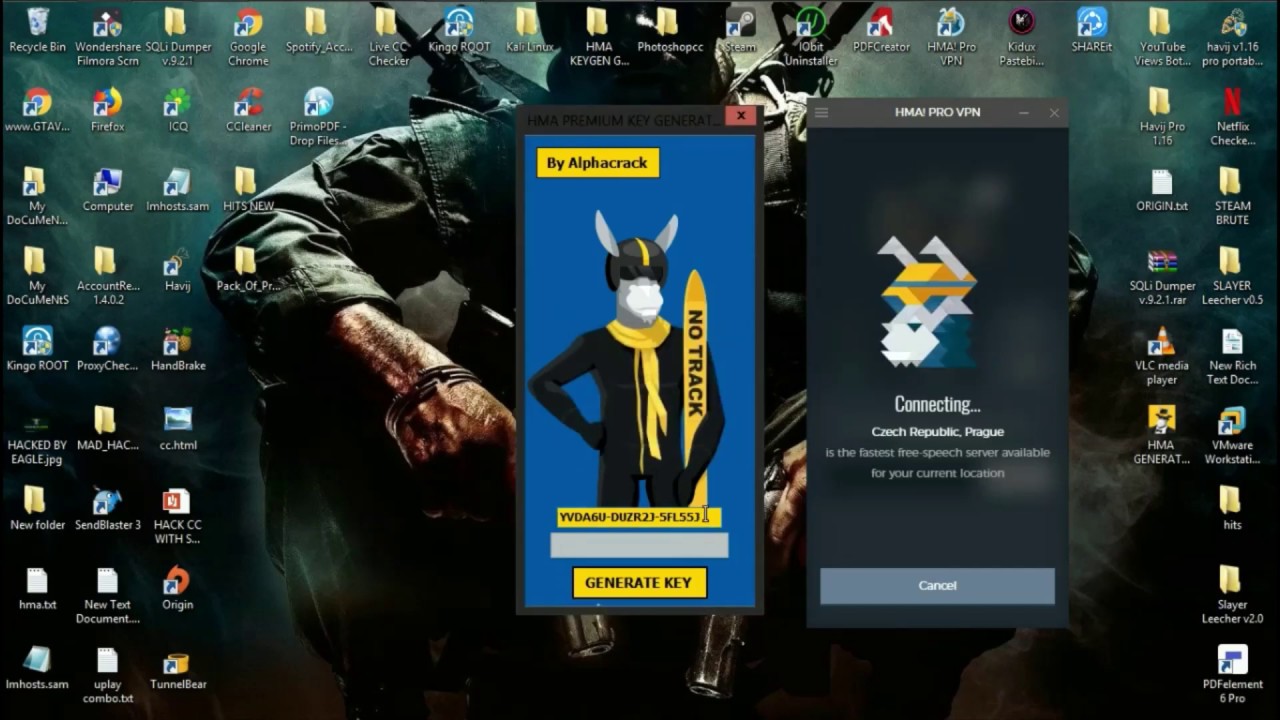
Task: Open PDFCreator desktop icon
Action: 881,30
